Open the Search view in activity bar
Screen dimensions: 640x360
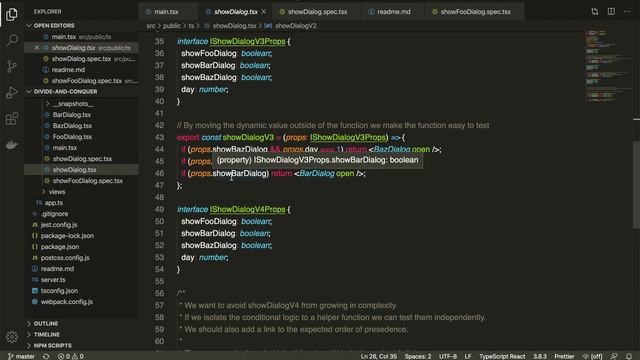tap(12, 40)
